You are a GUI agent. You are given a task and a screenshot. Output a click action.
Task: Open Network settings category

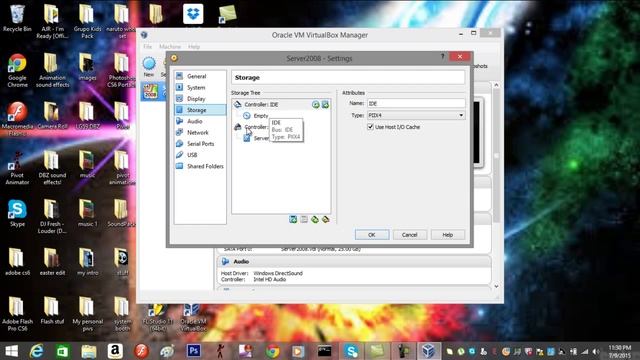click(x=200, y=133)
